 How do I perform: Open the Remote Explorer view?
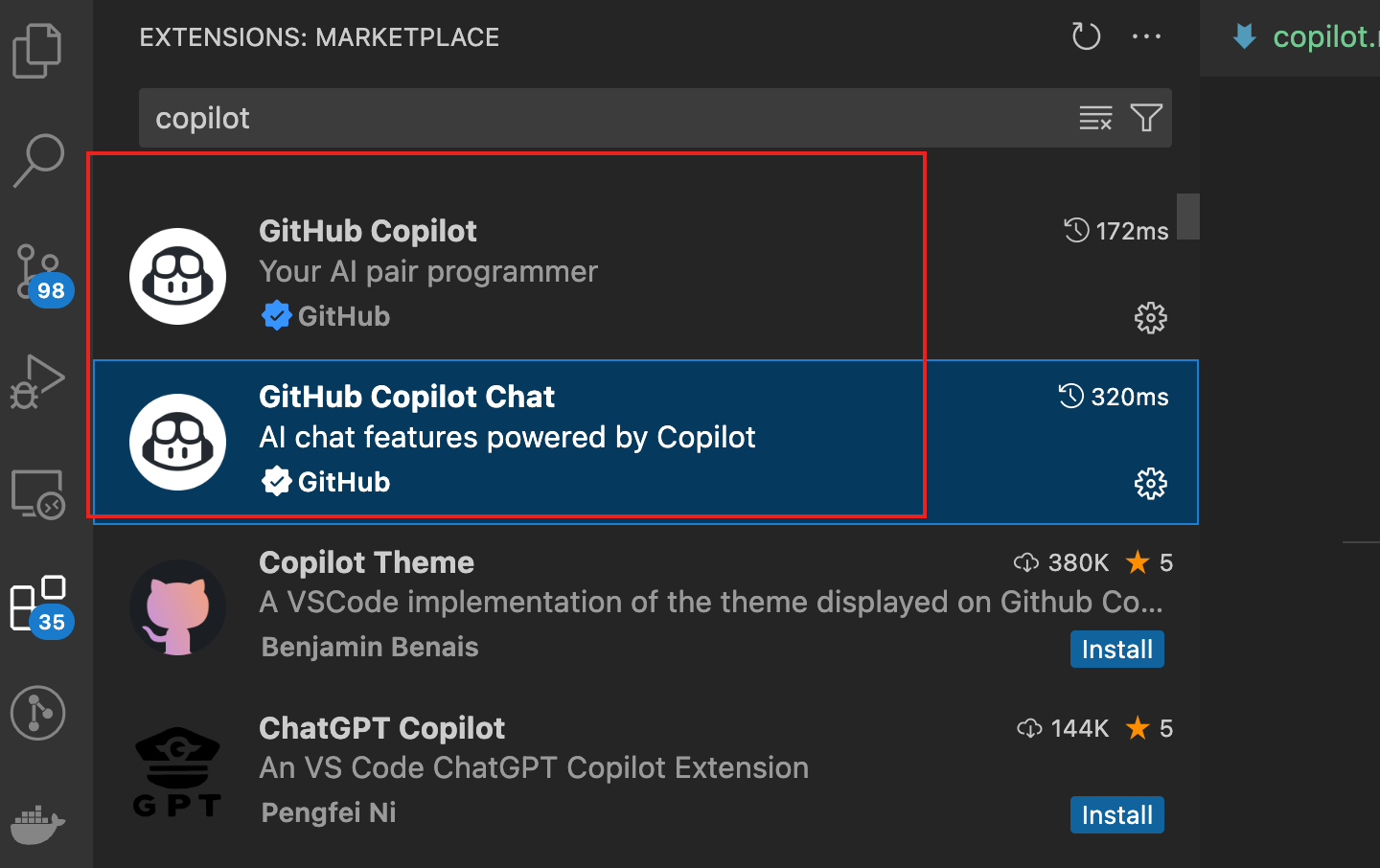point(38,493)
